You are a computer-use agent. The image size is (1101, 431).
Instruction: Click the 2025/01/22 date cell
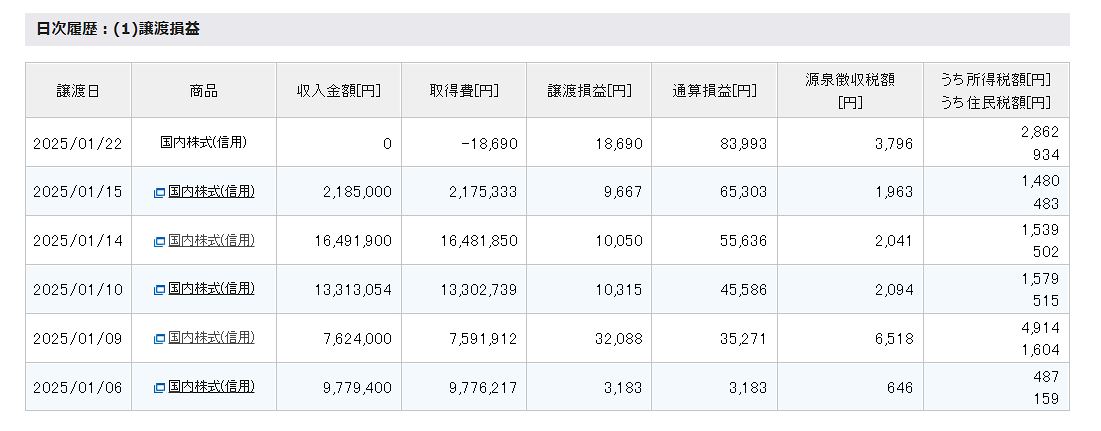78,143
